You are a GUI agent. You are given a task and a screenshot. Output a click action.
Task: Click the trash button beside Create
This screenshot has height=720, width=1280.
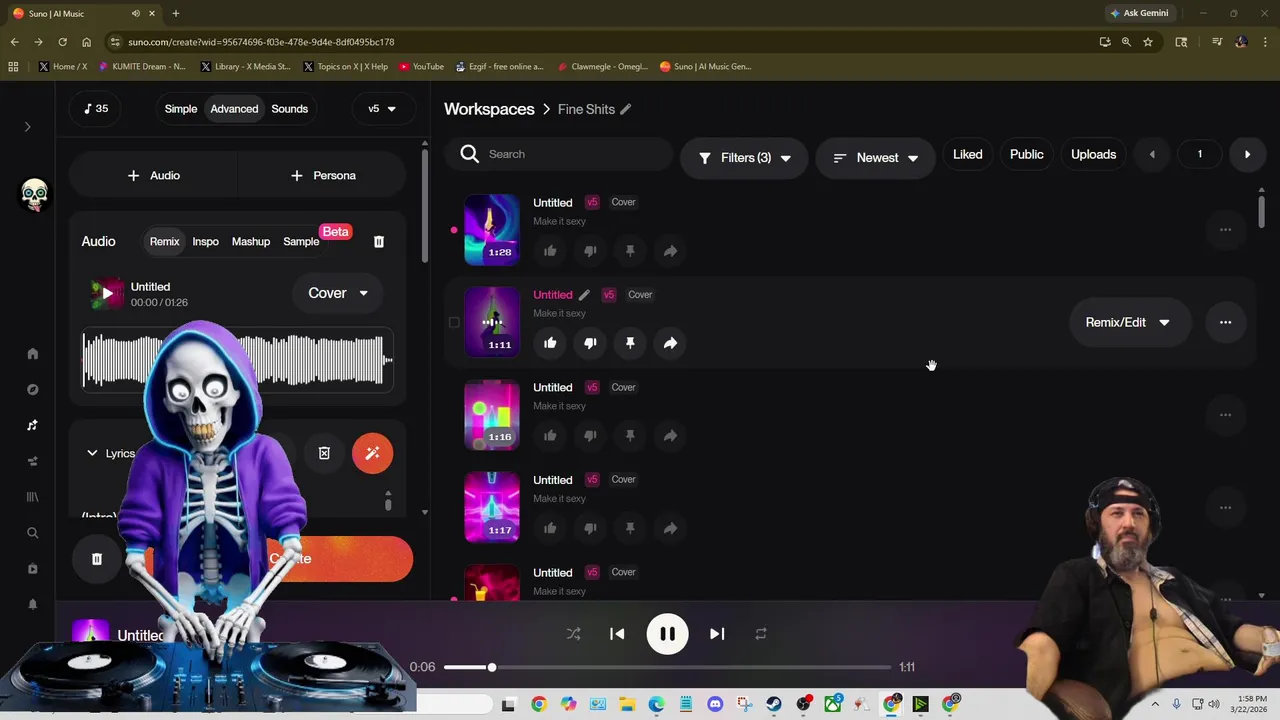[x=97, y=559]
